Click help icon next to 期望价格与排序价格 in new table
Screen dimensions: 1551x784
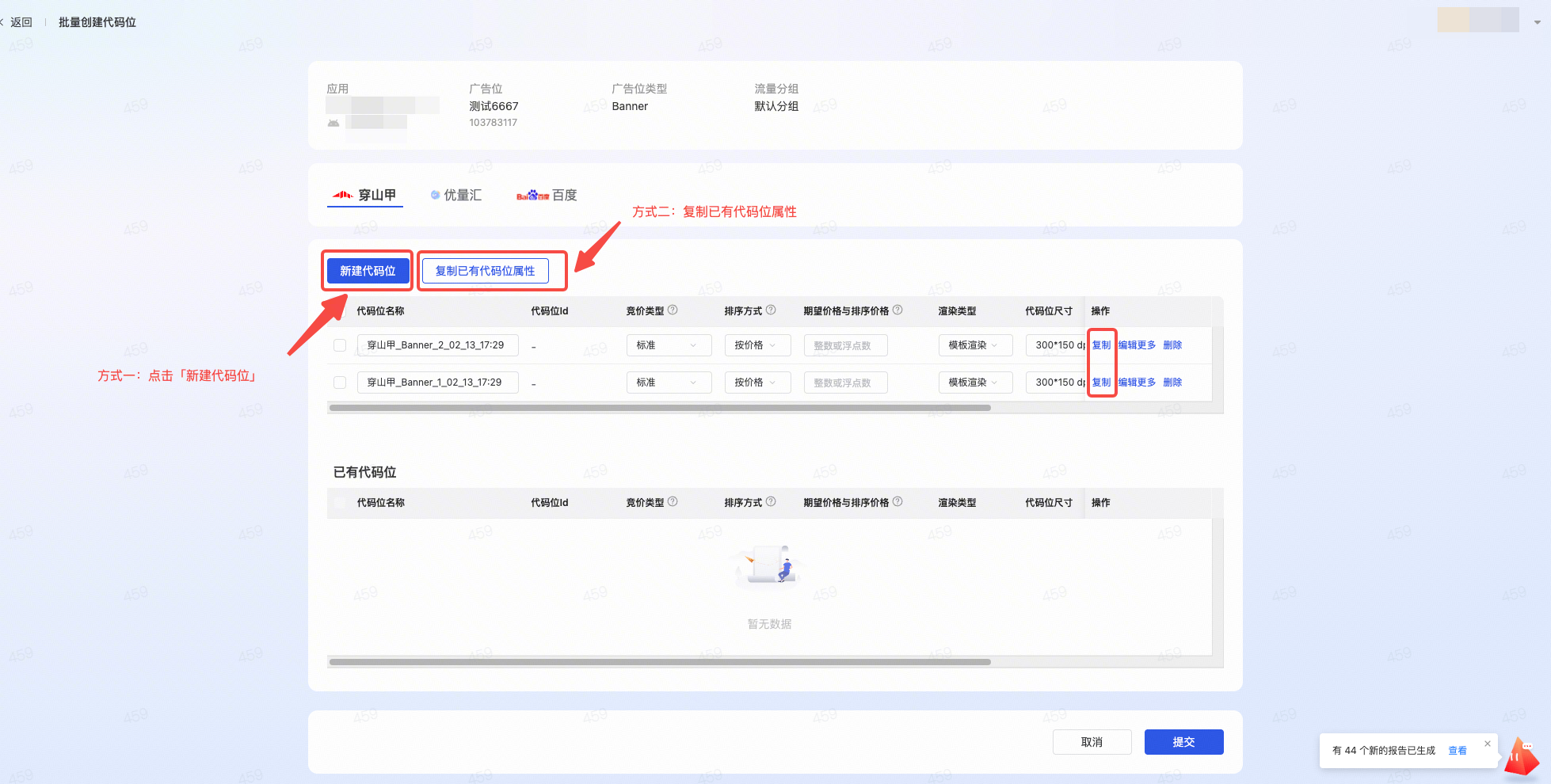pos(897,310)
